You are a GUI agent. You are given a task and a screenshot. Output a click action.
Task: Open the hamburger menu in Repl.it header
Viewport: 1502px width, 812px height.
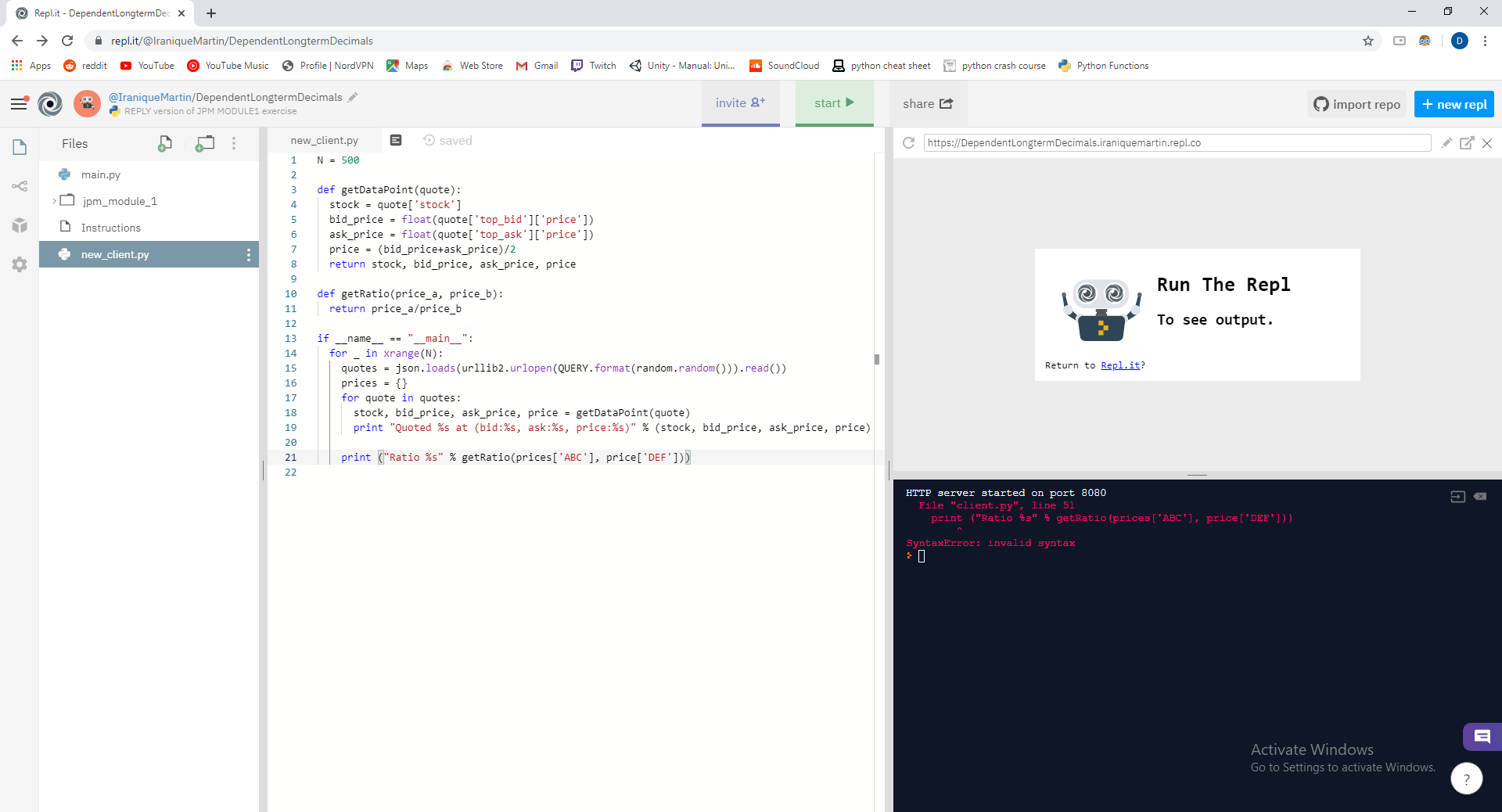[x=19, y=103]
